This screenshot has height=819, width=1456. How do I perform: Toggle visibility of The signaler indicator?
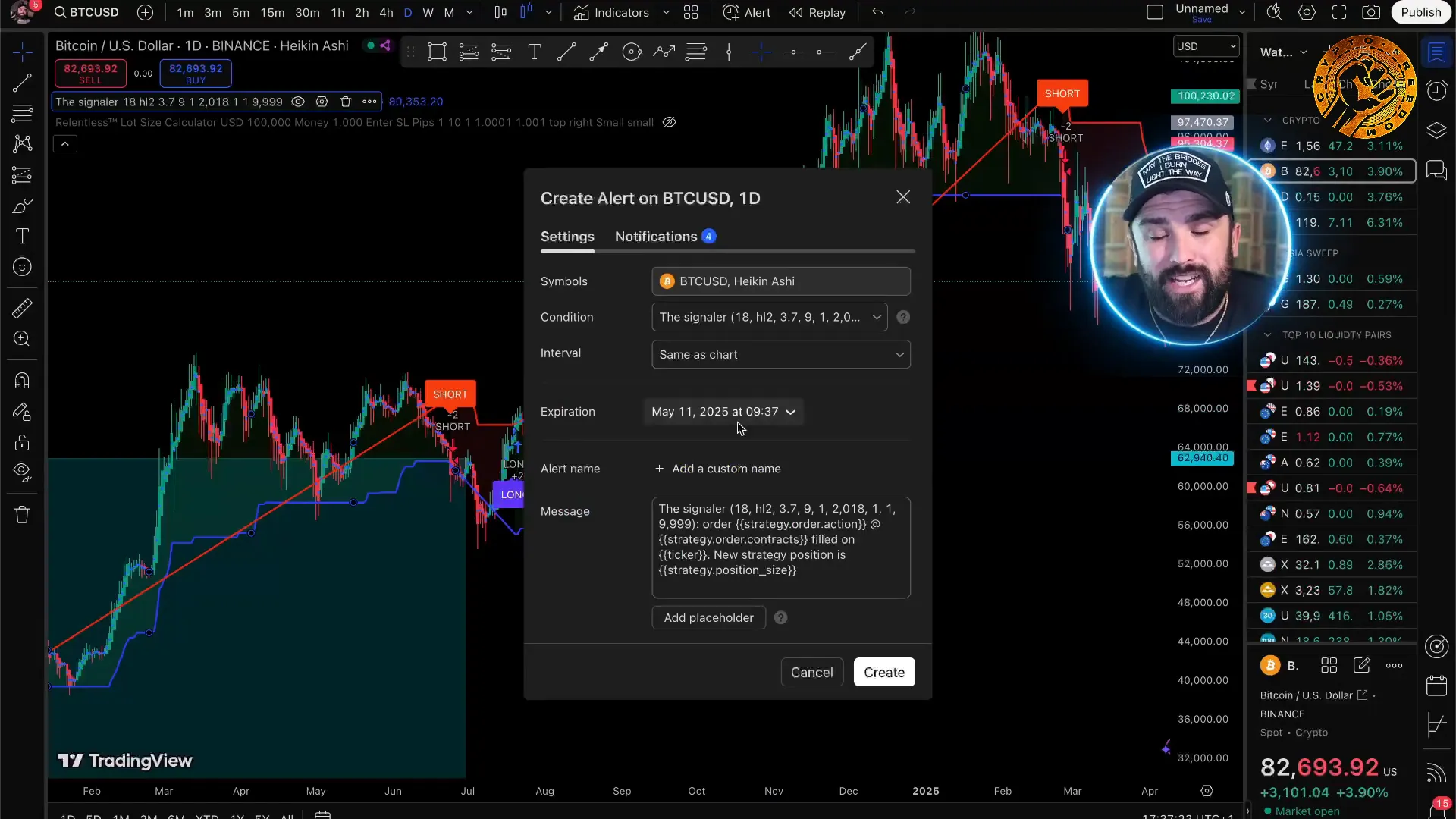(299, 102)
